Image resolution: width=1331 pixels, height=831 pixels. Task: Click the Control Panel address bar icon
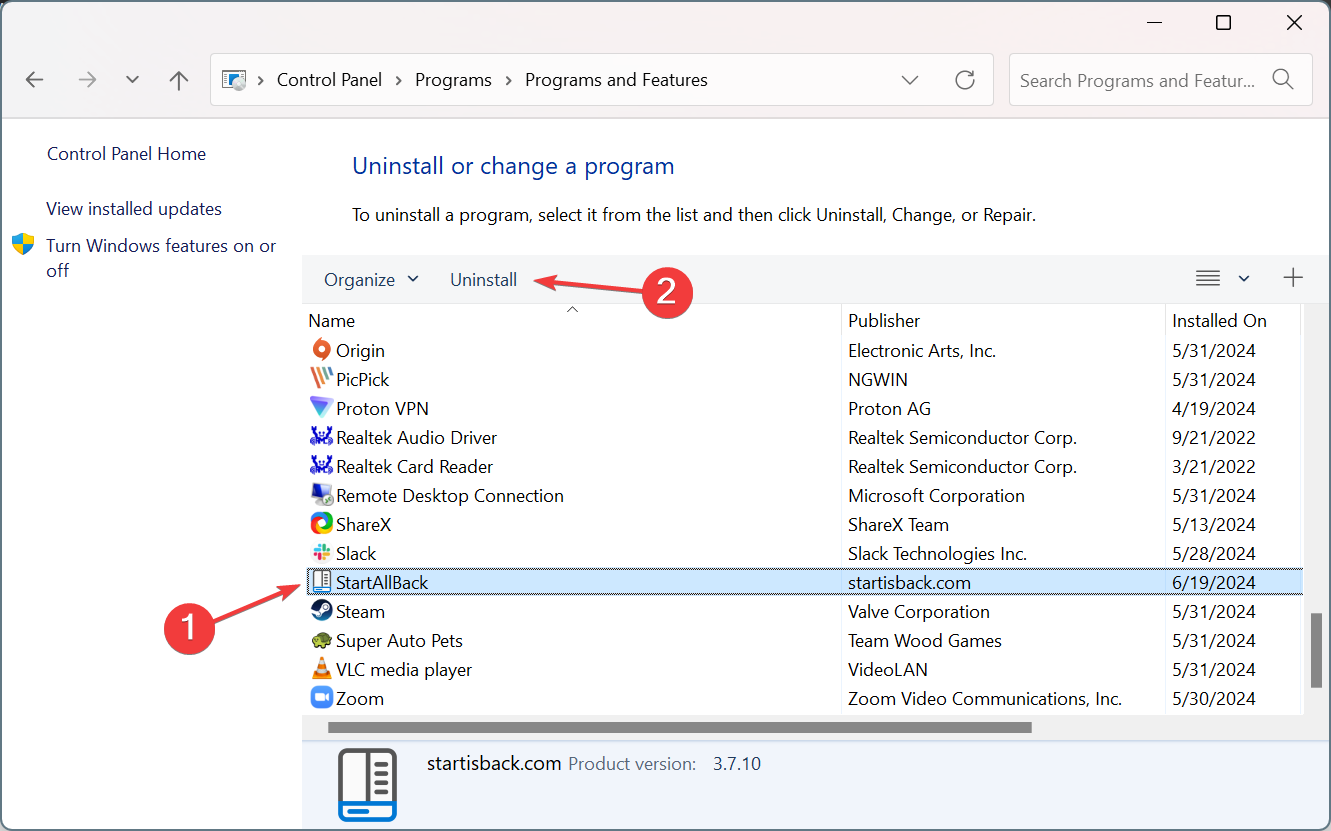click(234, 80)
